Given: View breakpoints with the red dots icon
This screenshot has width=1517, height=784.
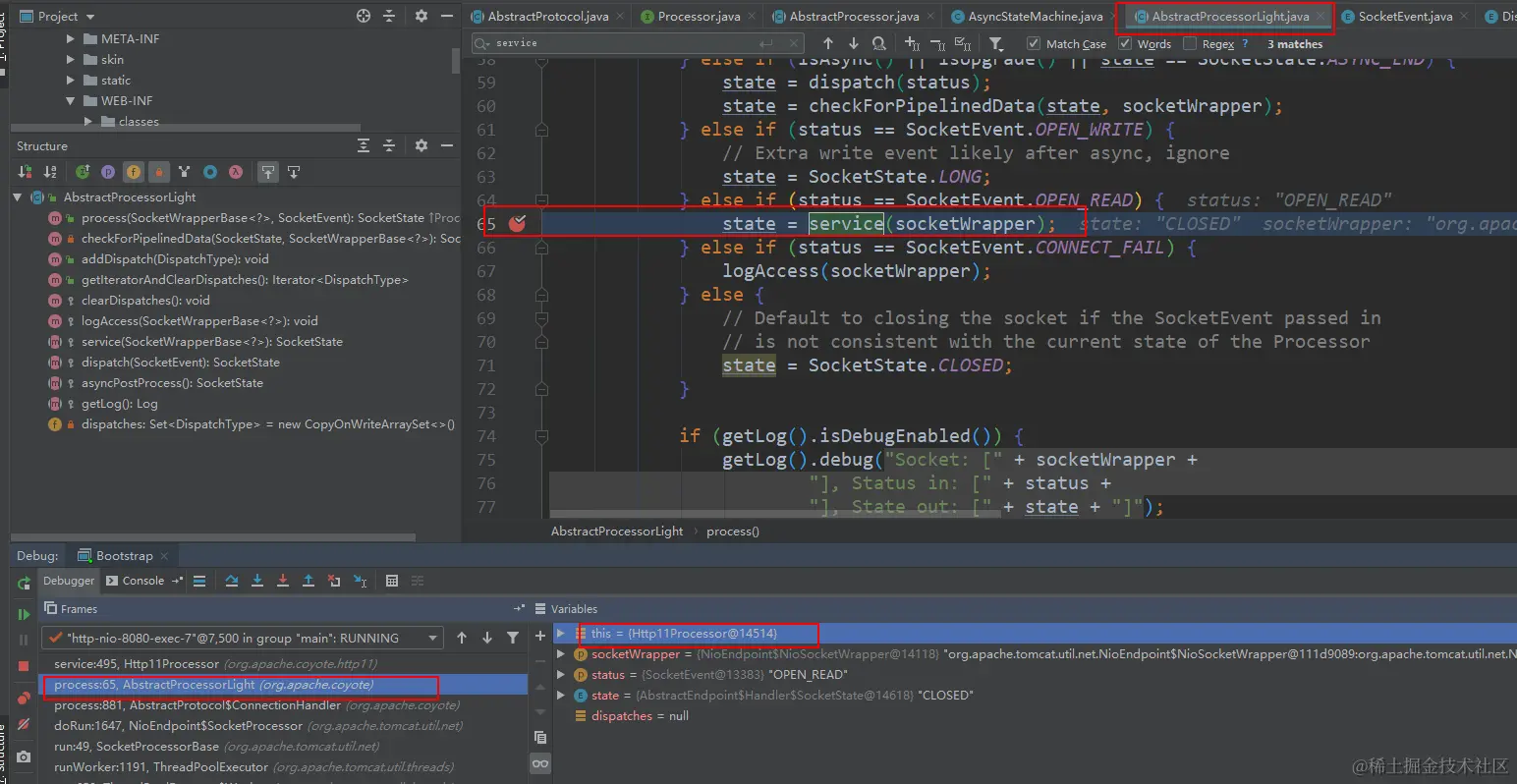Looking at the screenshot, I should point(24,698).
